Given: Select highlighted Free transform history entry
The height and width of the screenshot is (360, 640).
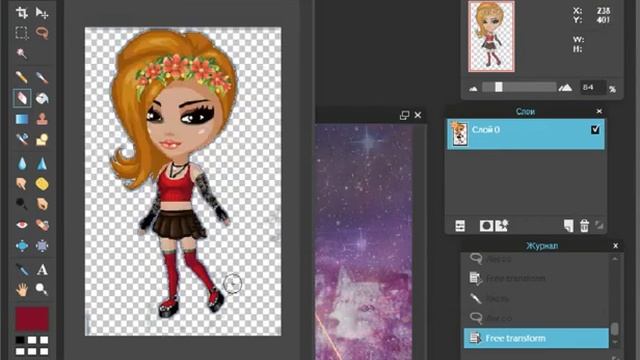Looking at the screenshot, I should pyautogui.click(x=536, y=338).
